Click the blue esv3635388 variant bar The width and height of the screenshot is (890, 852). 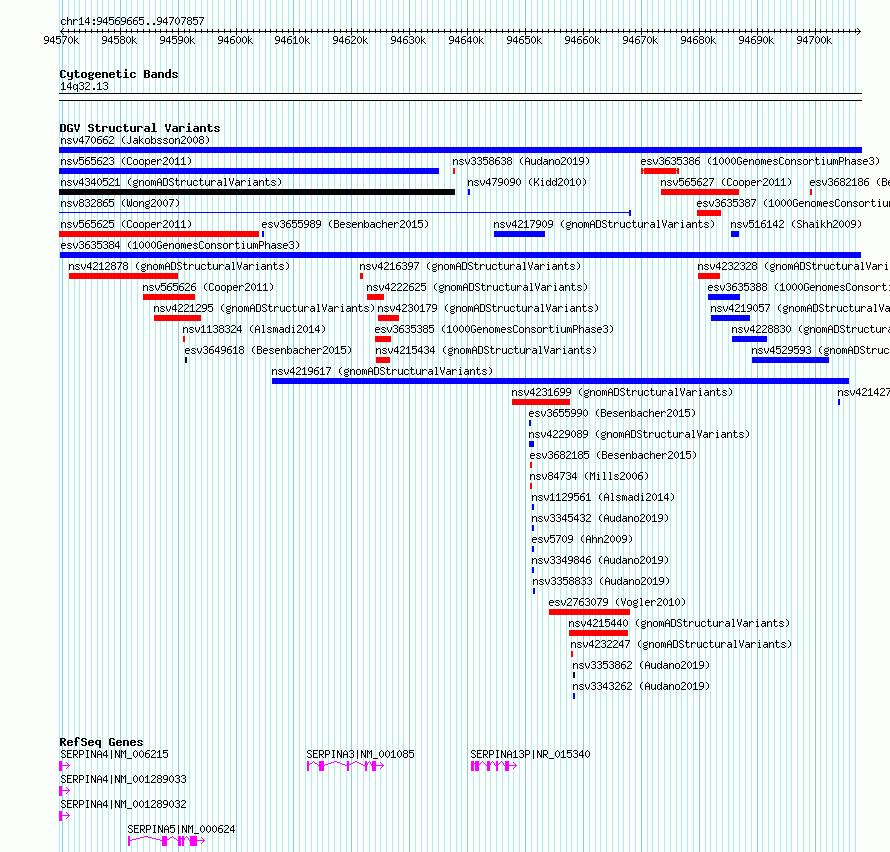click(x=724, y=297)
